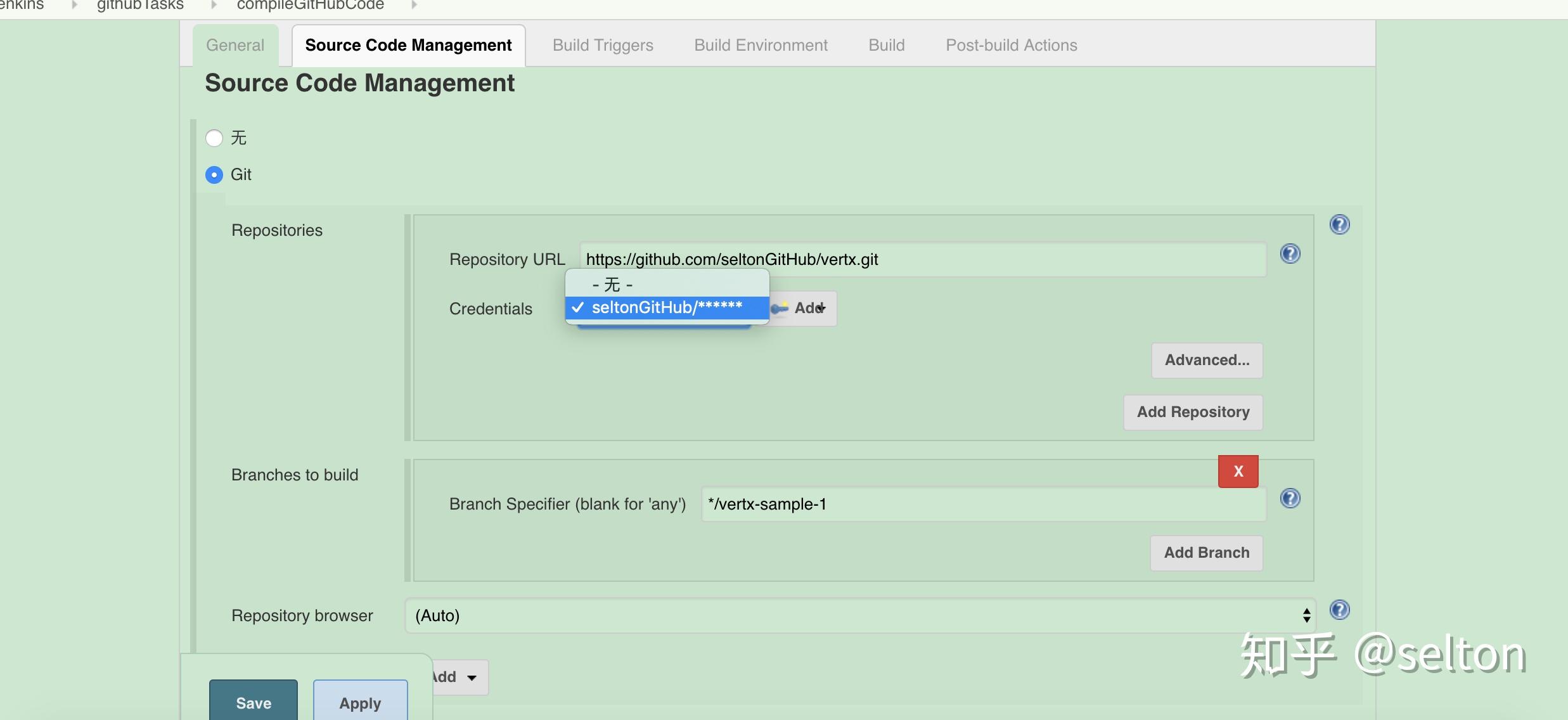Screen dimensions: 1568x720
Task: Expand the bottom Add dropdown button
Action: (x=459, y=677)
